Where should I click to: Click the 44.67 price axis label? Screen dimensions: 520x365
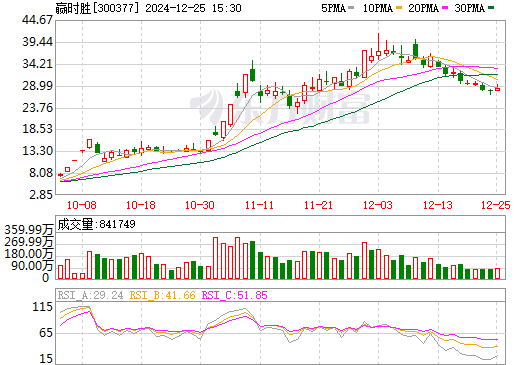(x=37, y=20)
